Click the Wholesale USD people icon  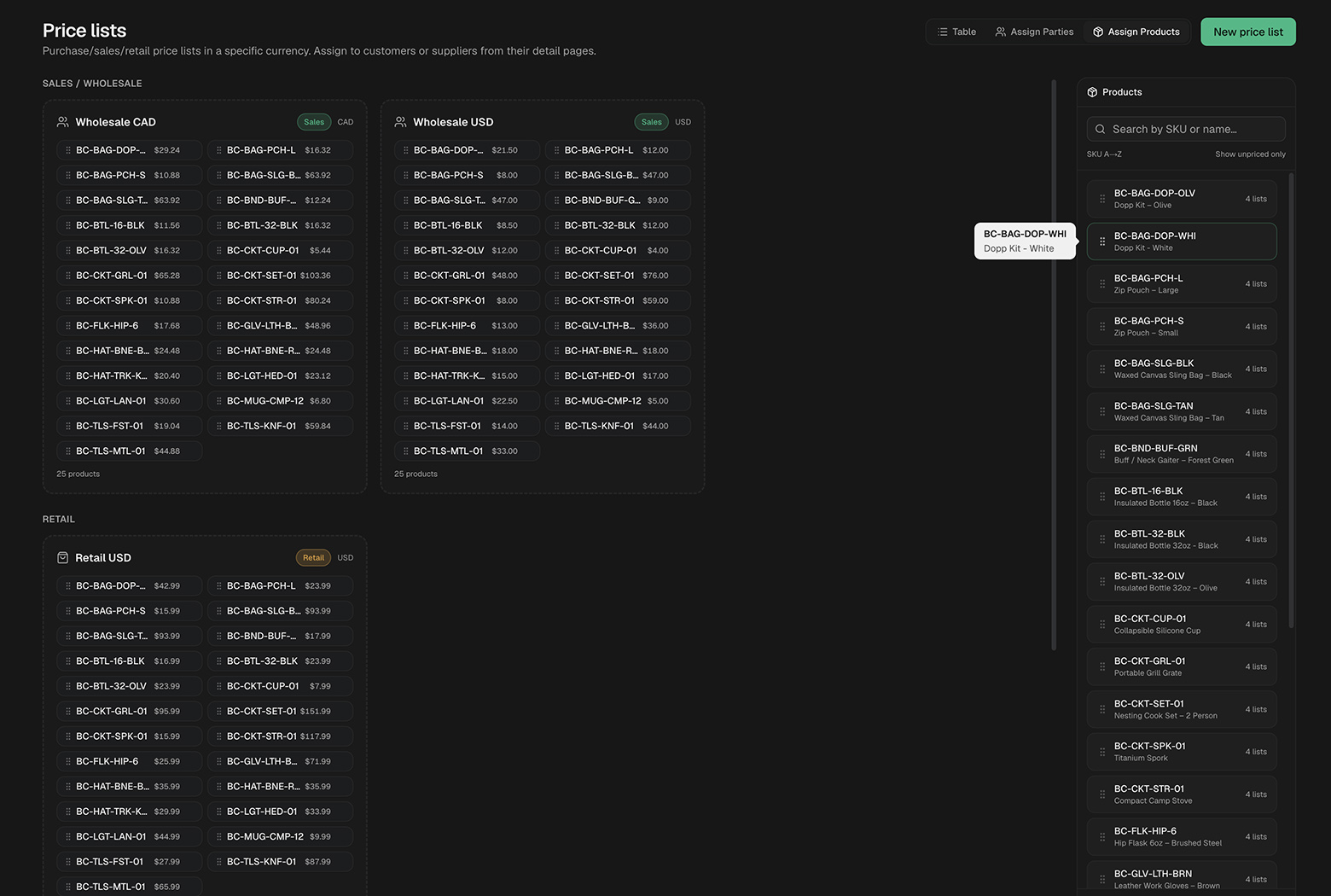(401, 122)
